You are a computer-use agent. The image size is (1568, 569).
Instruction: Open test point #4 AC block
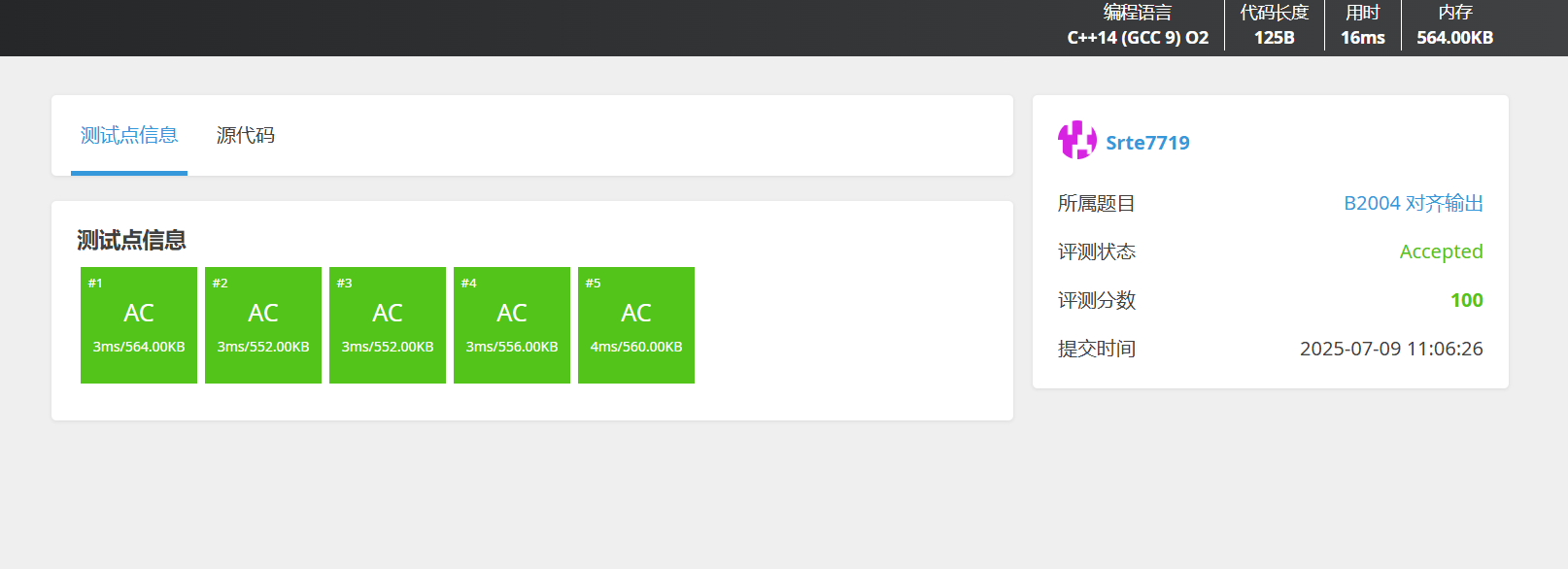[x=512, y=325]
